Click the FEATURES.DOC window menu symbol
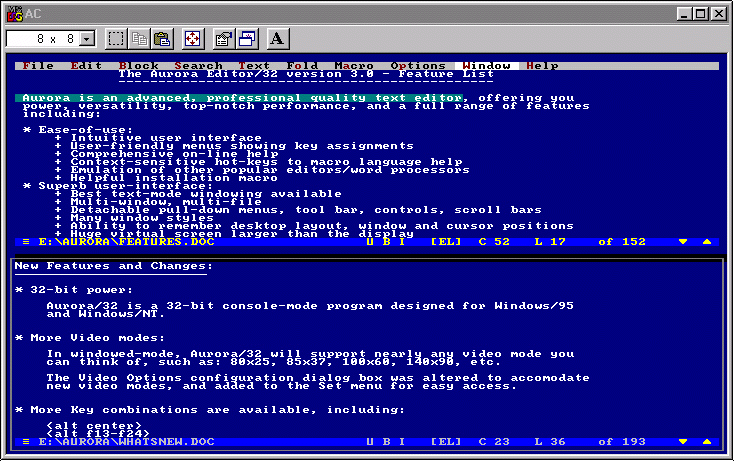Screen dimensions: 734x461 [x=26, y=242]
